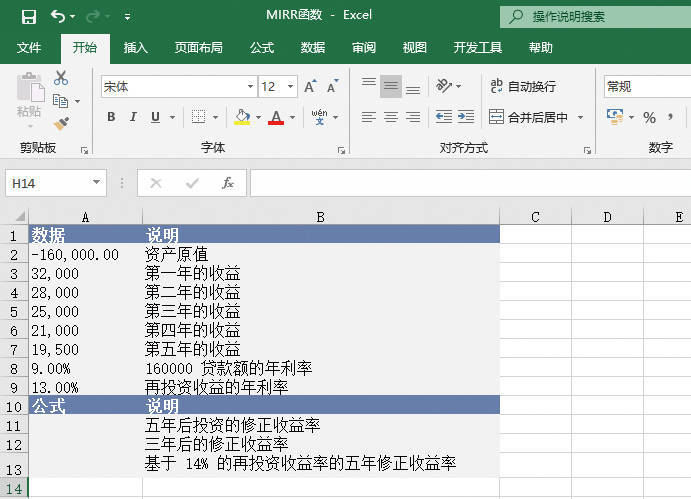The width and height of the screenshot is (691, 499).
Task: Open the 常规 number format dropdown
Action: (645, 87)
